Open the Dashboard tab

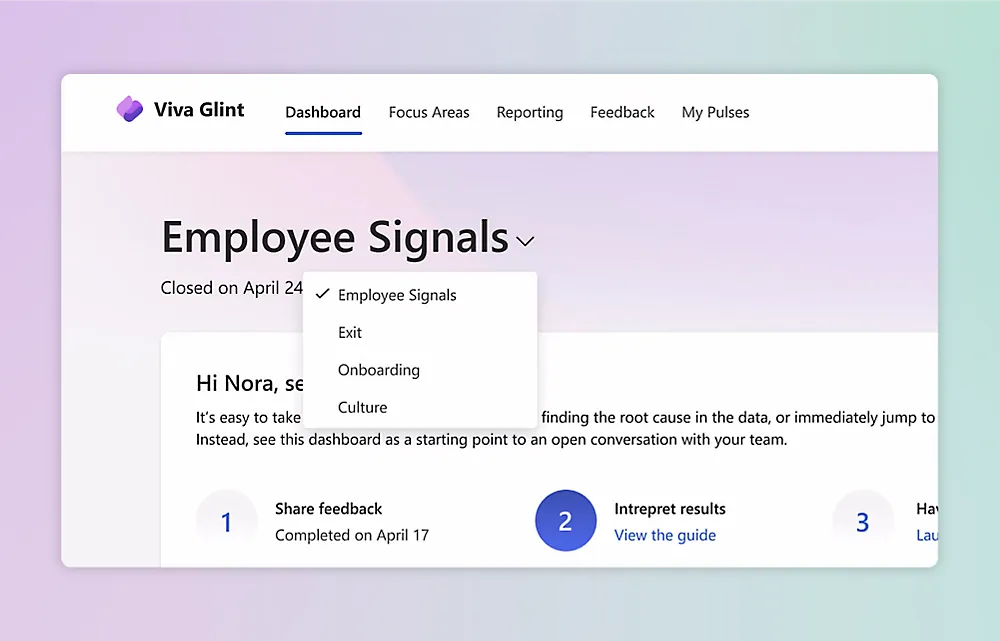323,112
